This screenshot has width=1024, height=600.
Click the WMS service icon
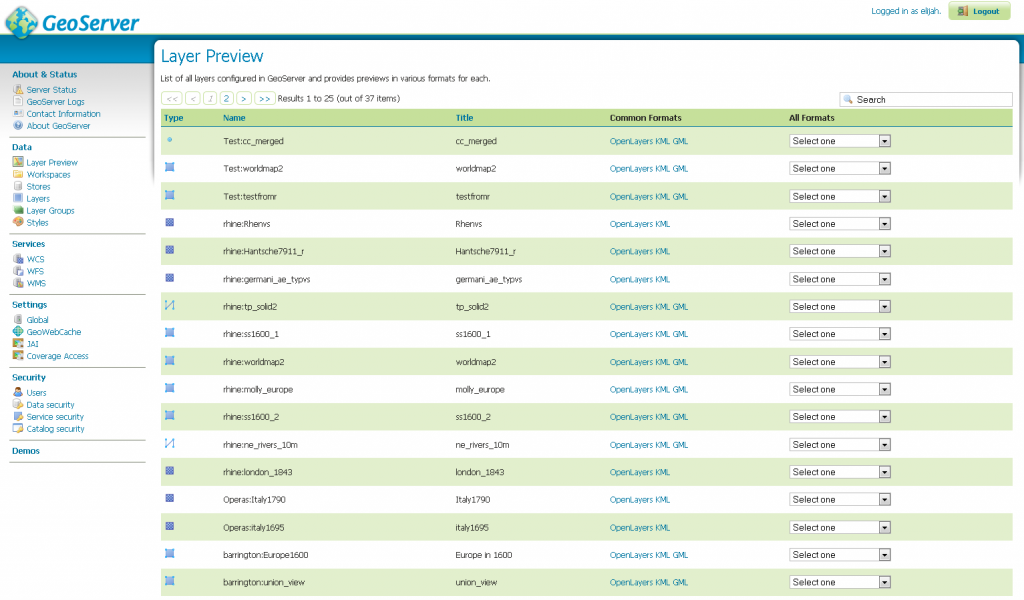[18, 283]
